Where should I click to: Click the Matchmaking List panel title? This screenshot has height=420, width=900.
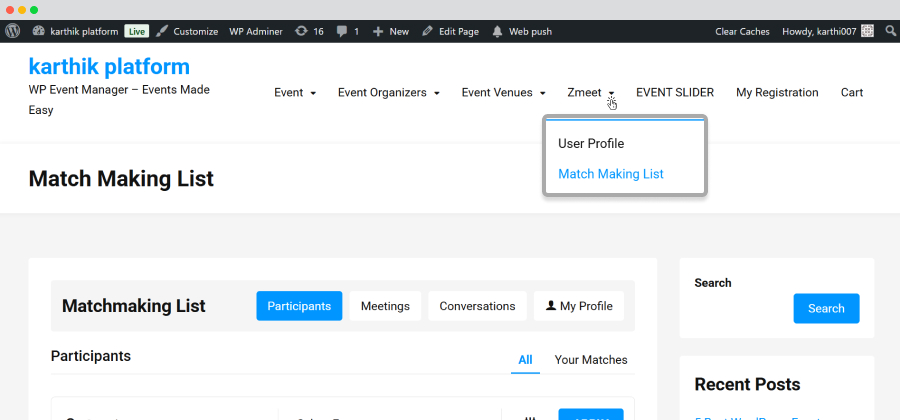pyautogui.click(x=134, y=306)
